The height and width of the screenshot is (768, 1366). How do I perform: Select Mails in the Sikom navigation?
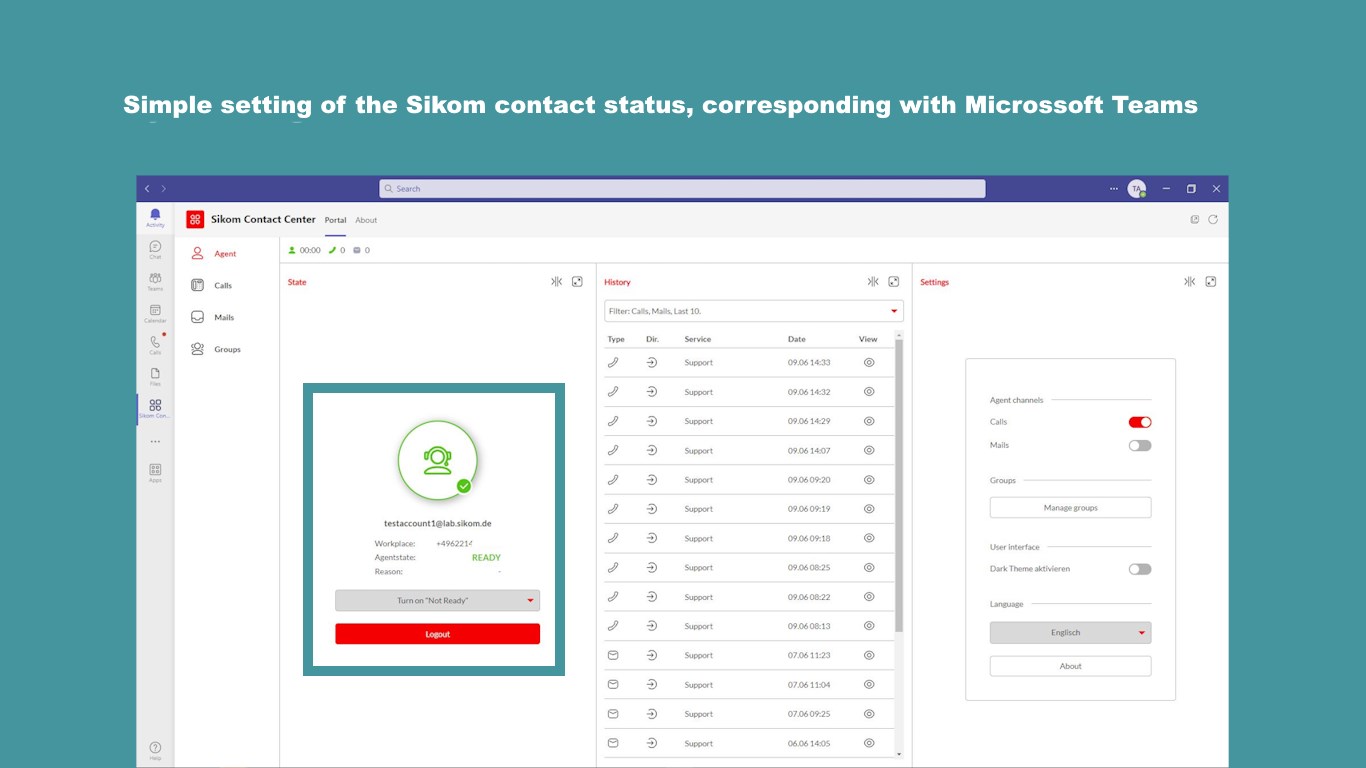pyautogui.click(x=213, y=317)
